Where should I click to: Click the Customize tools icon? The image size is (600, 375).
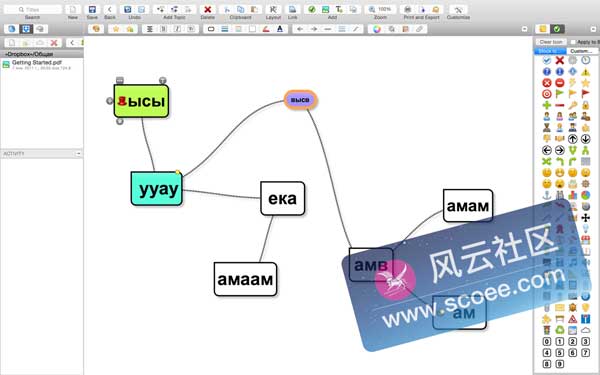458,9
